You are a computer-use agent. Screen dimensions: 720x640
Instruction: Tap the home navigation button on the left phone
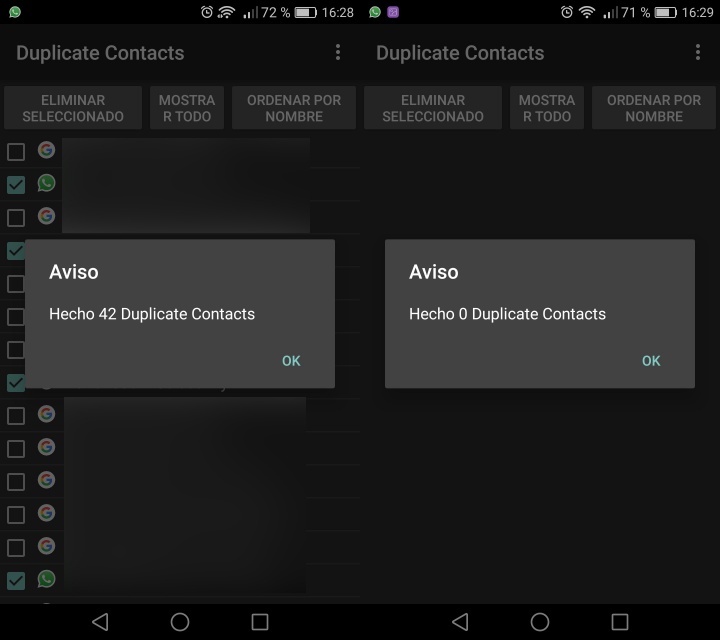(x=180, y=622)
